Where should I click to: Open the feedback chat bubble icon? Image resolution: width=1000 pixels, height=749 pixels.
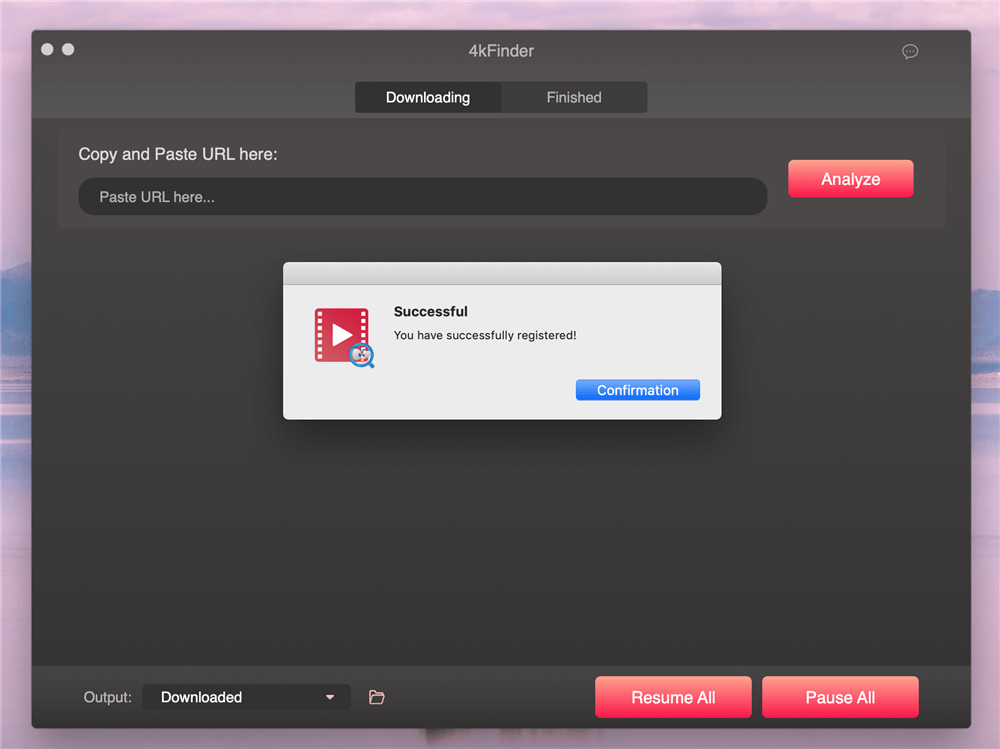point(910,52)
